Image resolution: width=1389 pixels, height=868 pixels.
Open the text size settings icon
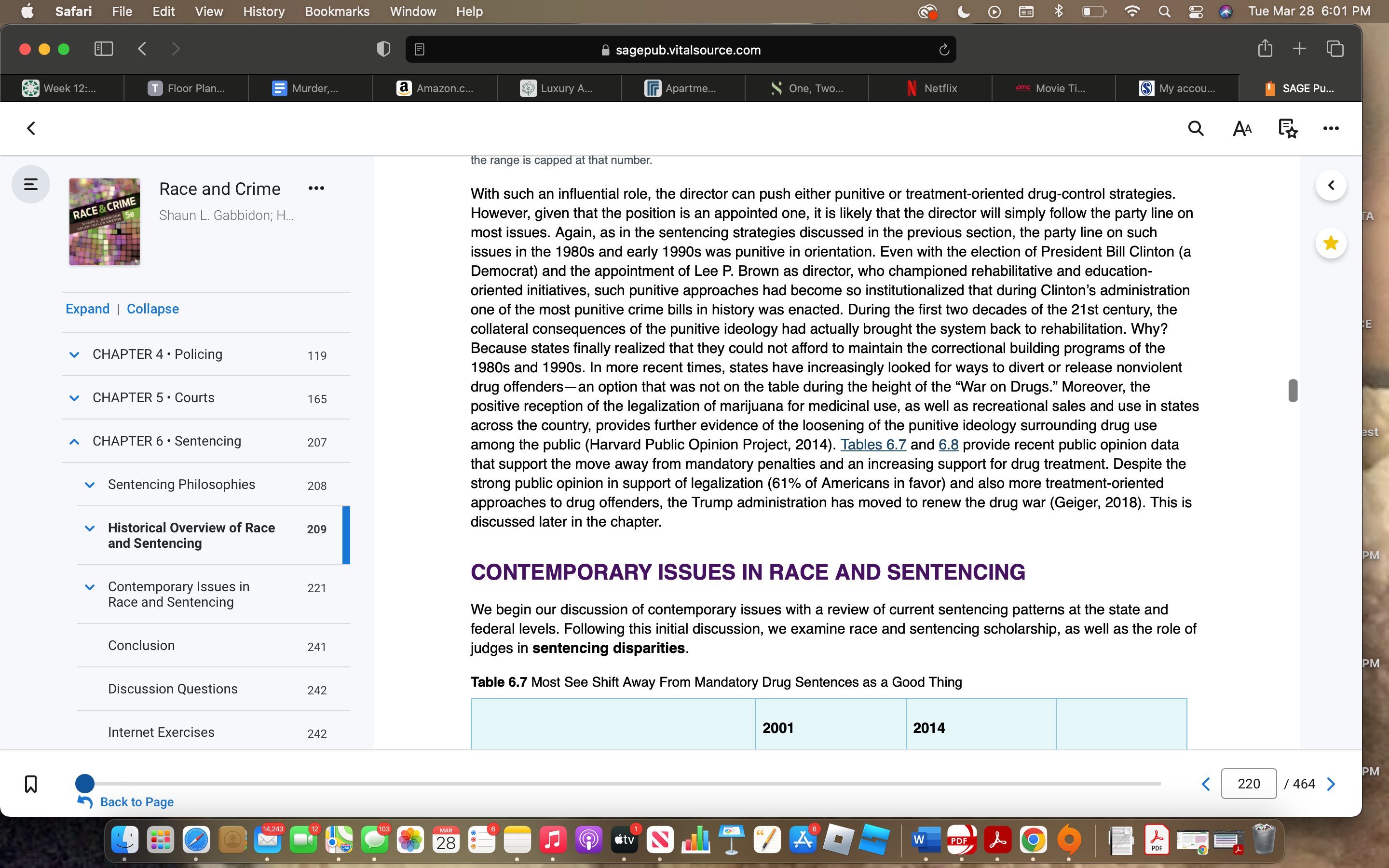coord(1242,129)
